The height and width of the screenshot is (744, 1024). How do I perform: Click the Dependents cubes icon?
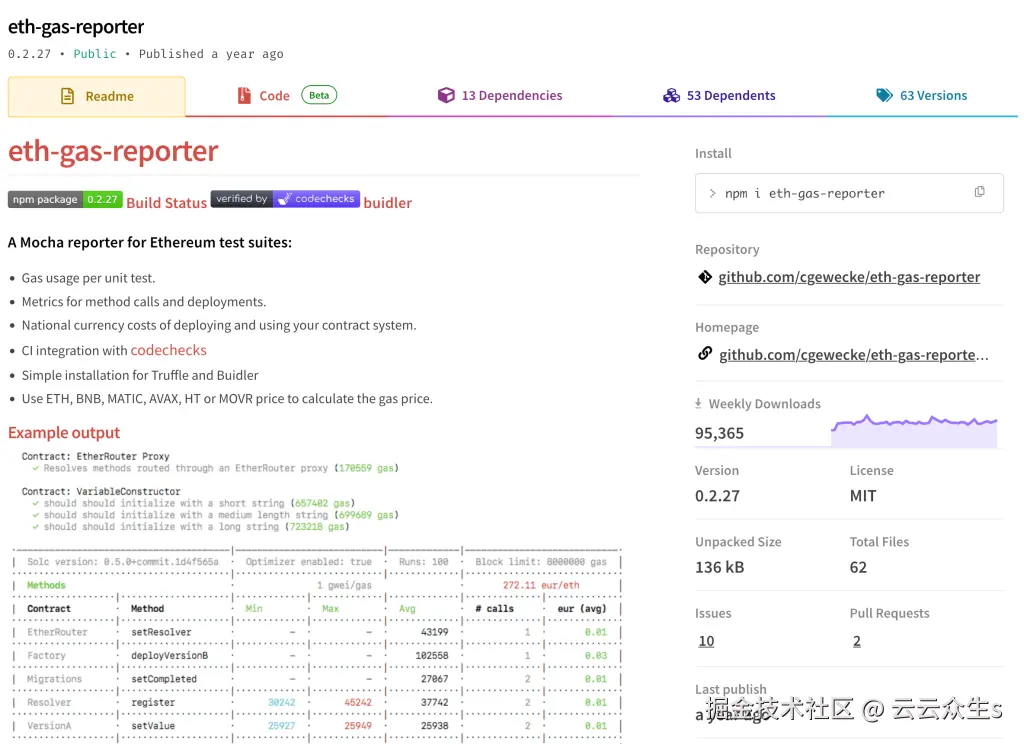(671, 95)
